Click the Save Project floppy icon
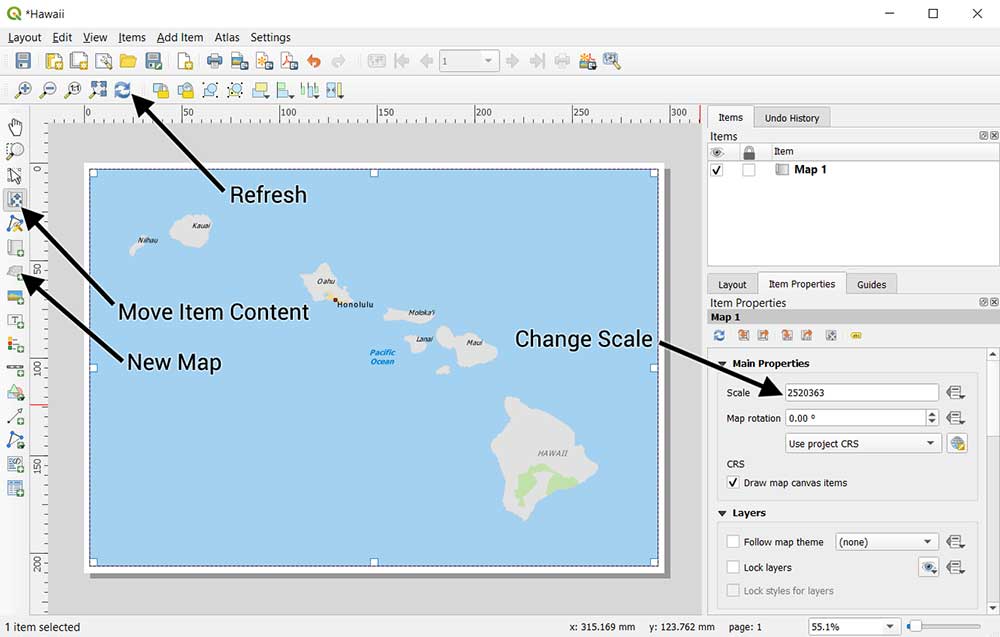The width and height of the screenshot is (1000, 637). click(23, 61)
